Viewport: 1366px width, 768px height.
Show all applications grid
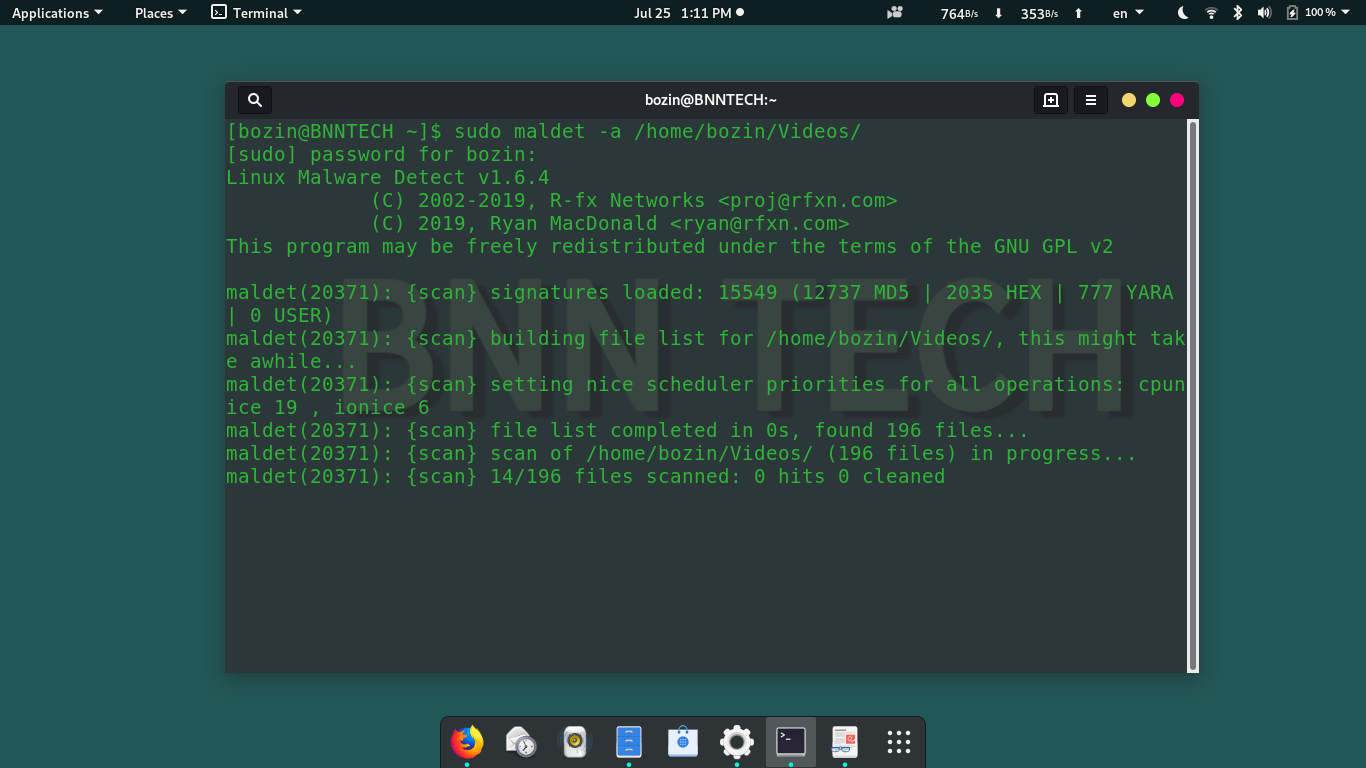click(x=898, y=742)
